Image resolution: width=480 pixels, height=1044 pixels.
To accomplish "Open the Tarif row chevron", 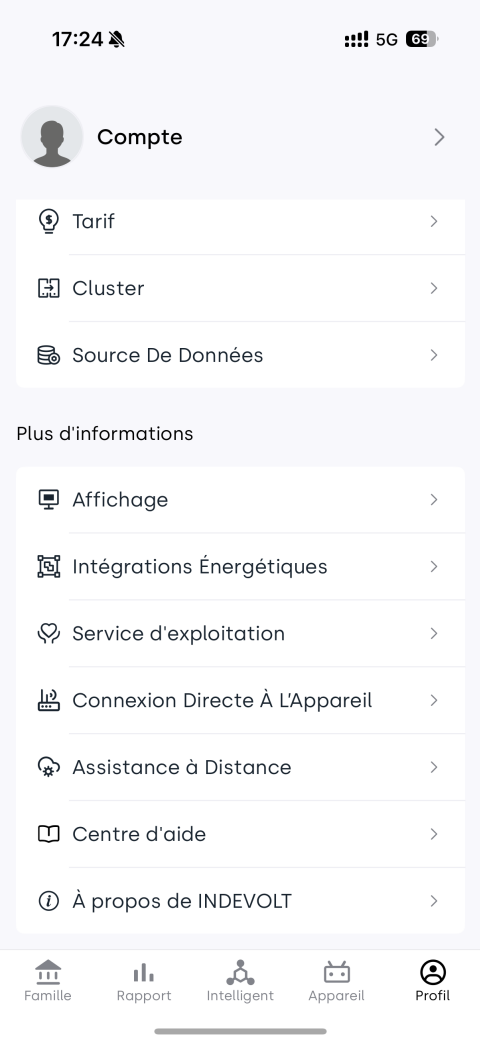I will pyautogui.click(x=434, y=221).
